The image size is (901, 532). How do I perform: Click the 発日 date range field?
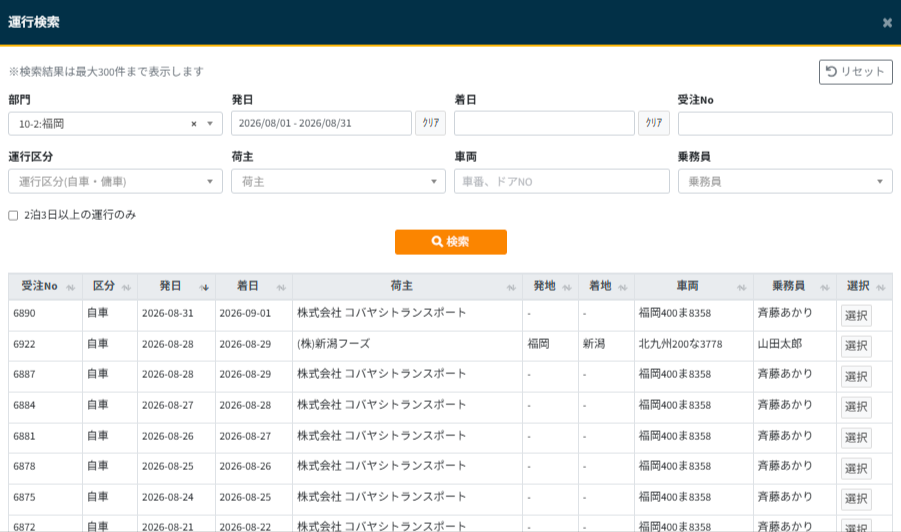(321, 124)
